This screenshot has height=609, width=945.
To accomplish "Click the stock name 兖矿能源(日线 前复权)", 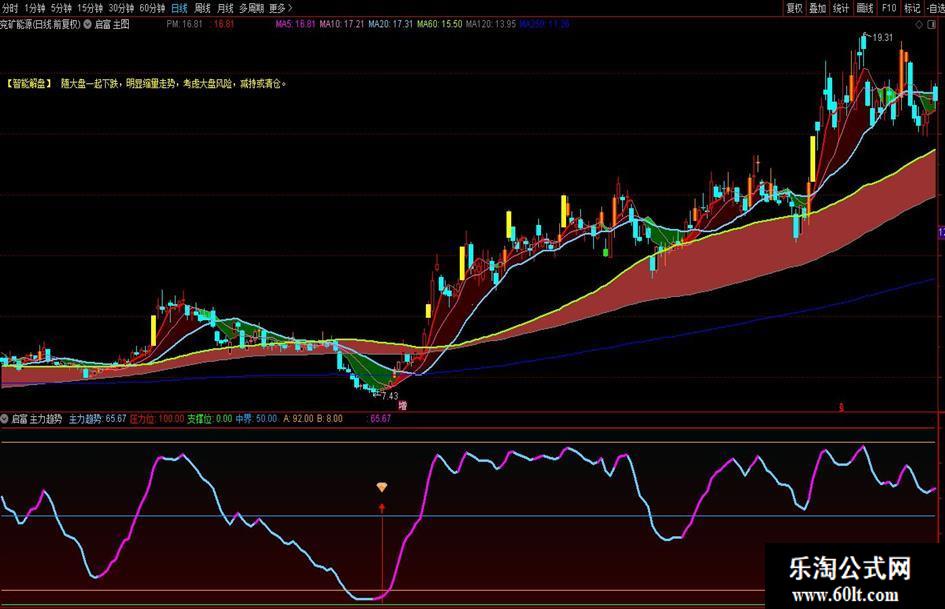I will (40, 24).
